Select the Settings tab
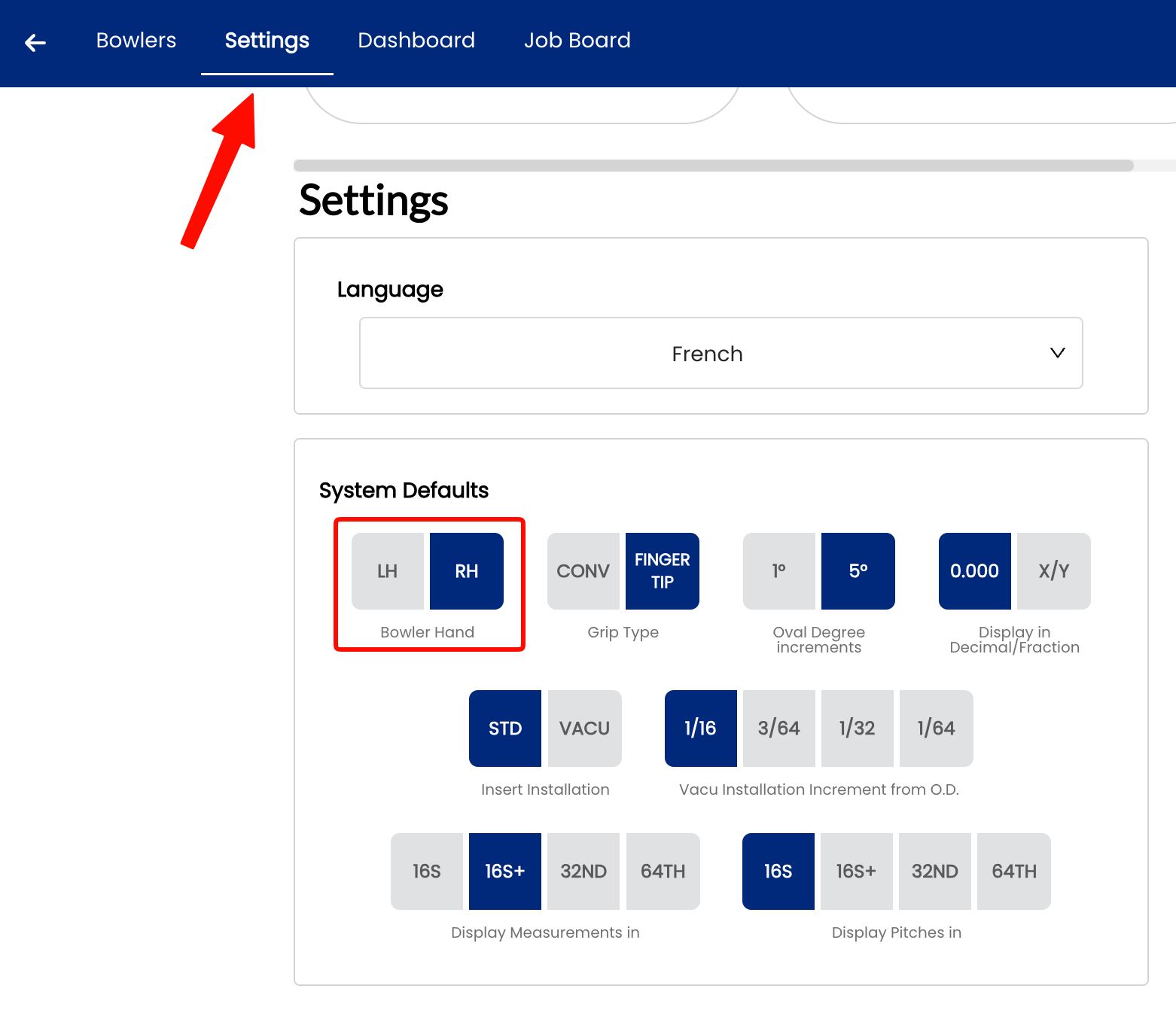This screenshot has height=1022, width=1176. [267, 41]
